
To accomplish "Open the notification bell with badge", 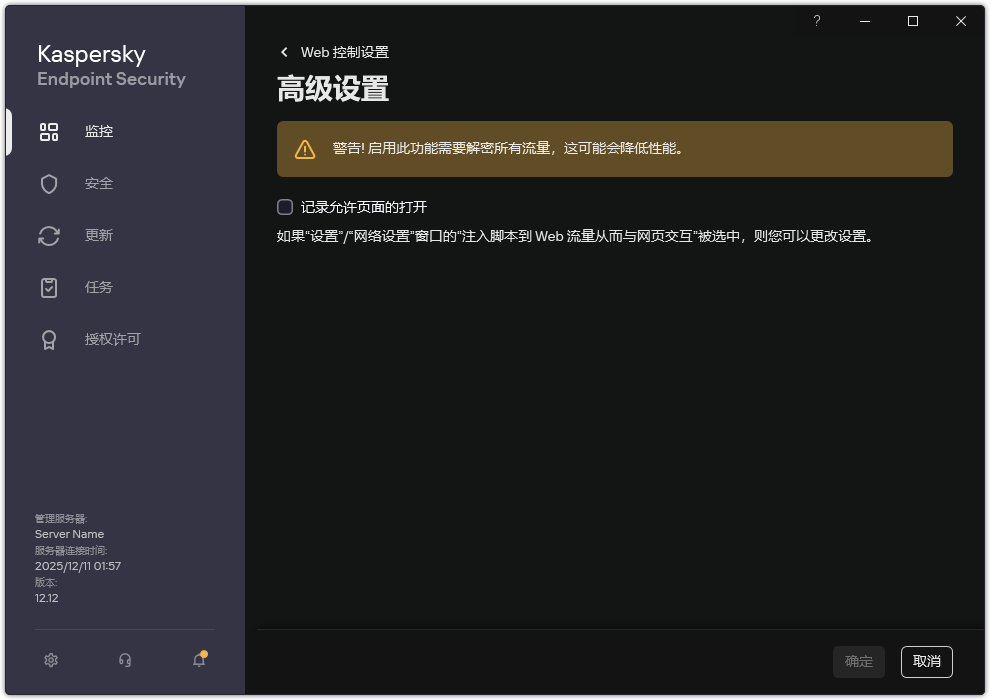I will [198, 660].
